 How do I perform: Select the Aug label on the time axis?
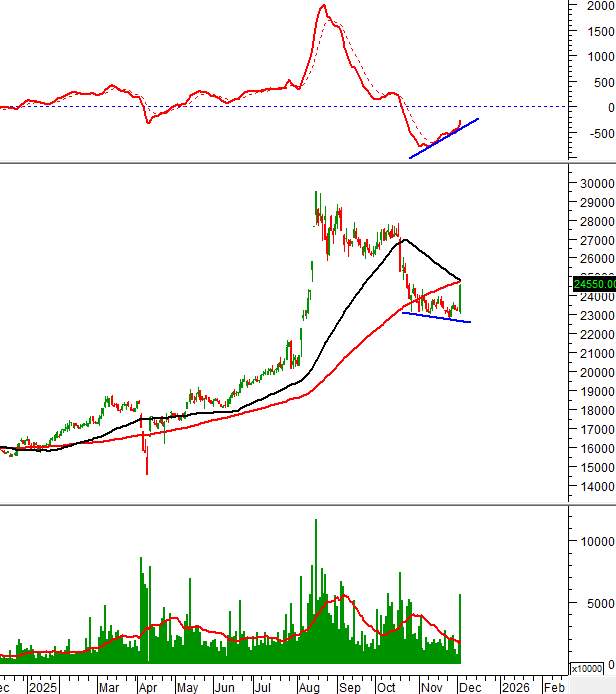coord(307,688)
